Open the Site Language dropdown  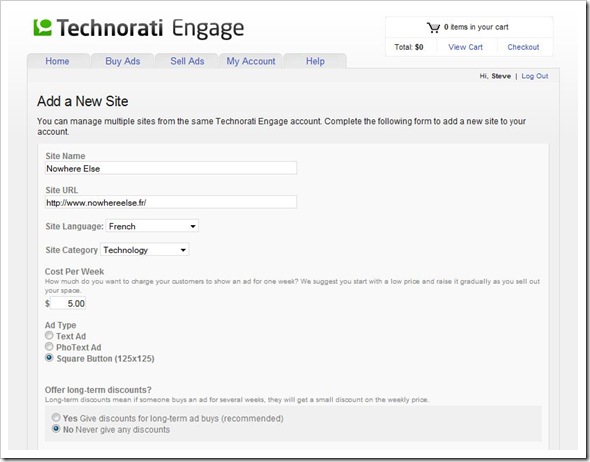point(152,226)
